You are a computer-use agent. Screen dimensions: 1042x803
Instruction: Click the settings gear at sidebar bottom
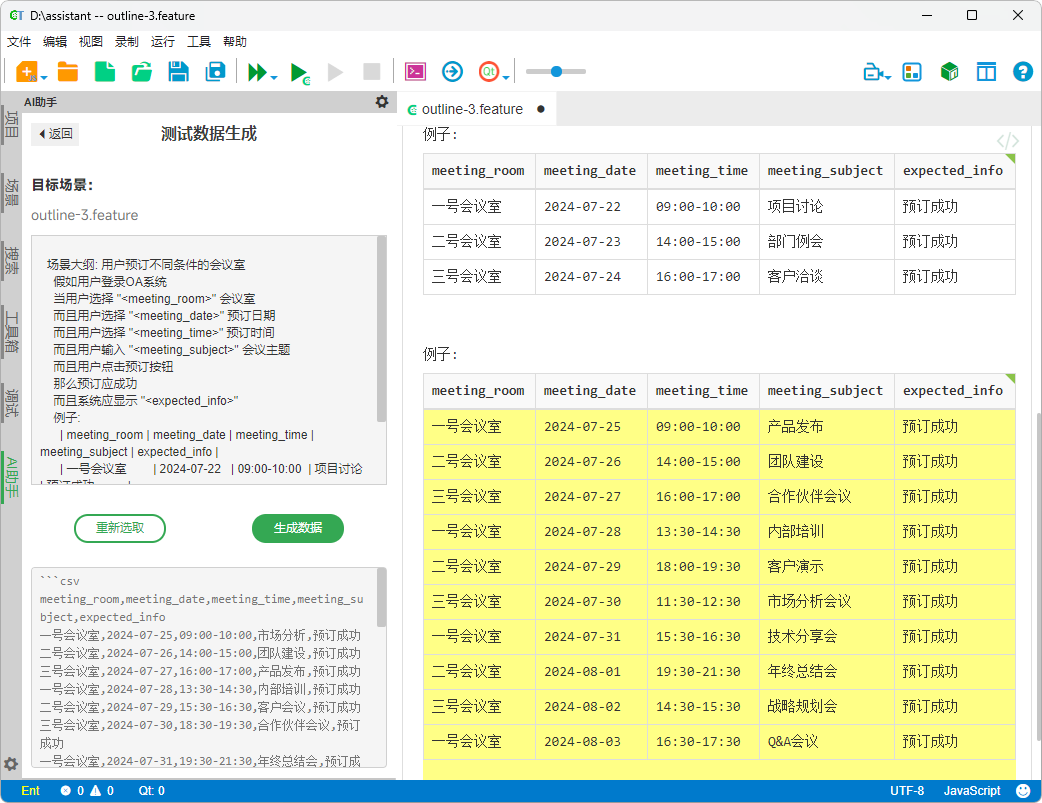tap(11, 764)
